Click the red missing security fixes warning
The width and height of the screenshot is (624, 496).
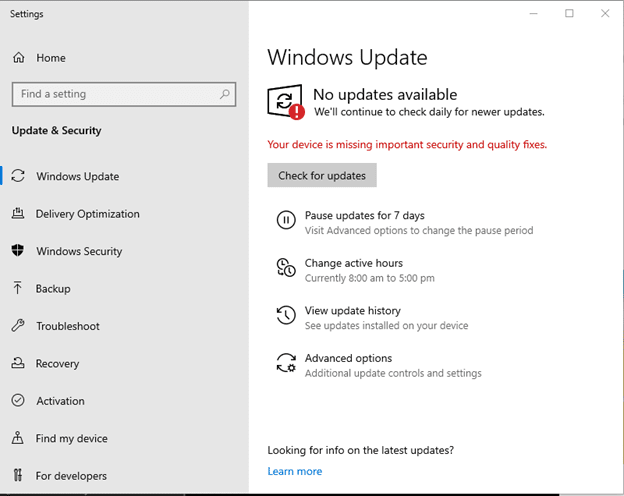coord(407,145)
